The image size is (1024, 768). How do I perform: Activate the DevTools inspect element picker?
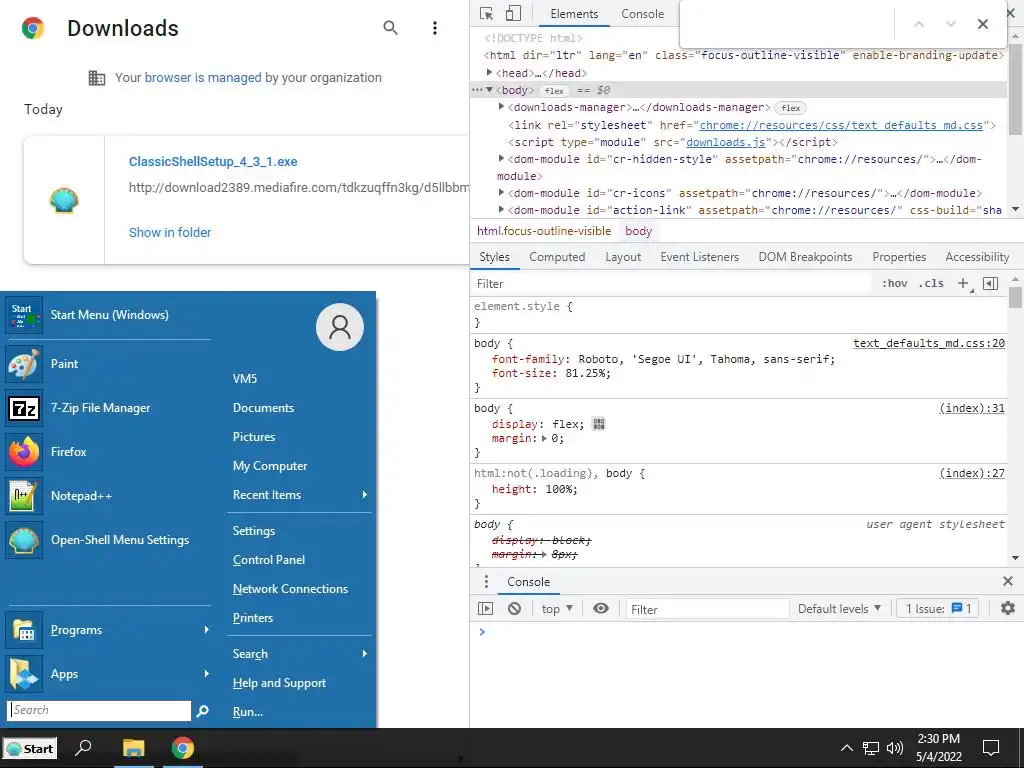click(x=487, y=14)
